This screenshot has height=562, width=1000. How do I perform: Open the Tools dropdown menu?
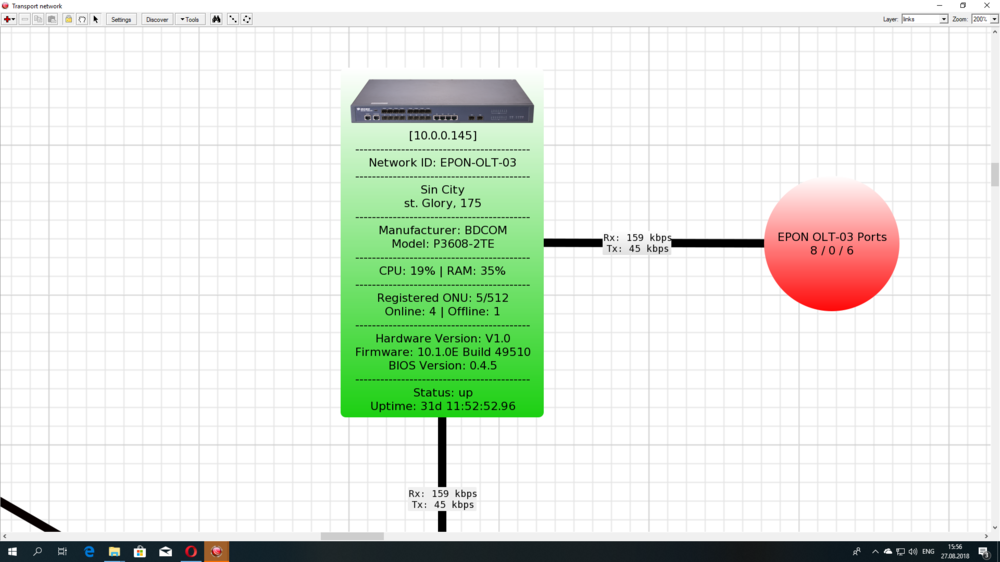pyautogui.click(x=190, y=19)
